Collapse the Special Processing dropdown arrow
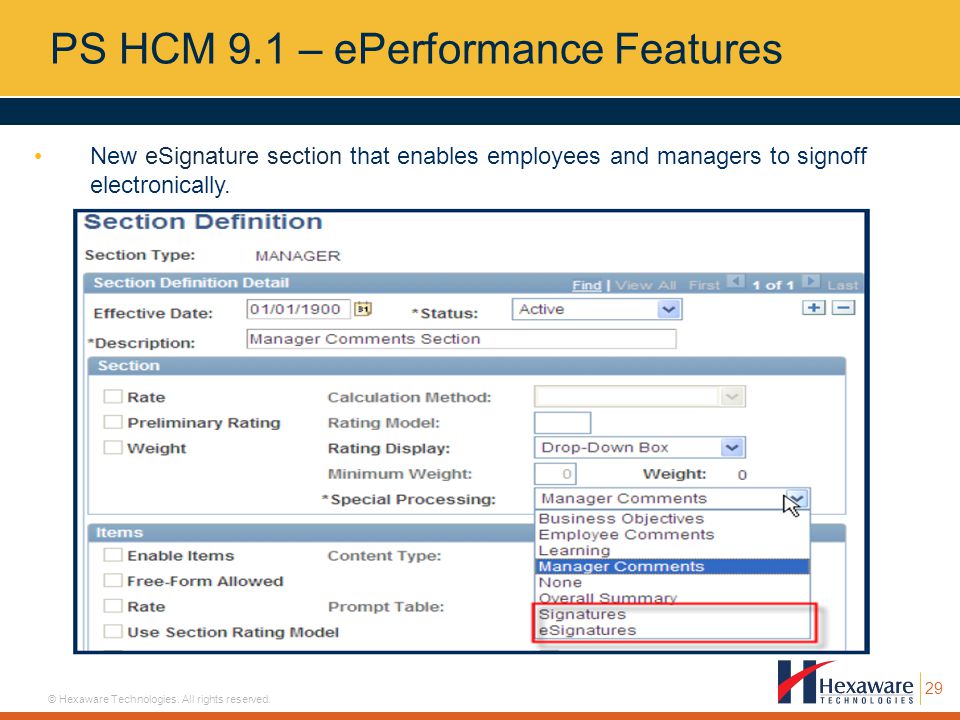 click(797, 498)
